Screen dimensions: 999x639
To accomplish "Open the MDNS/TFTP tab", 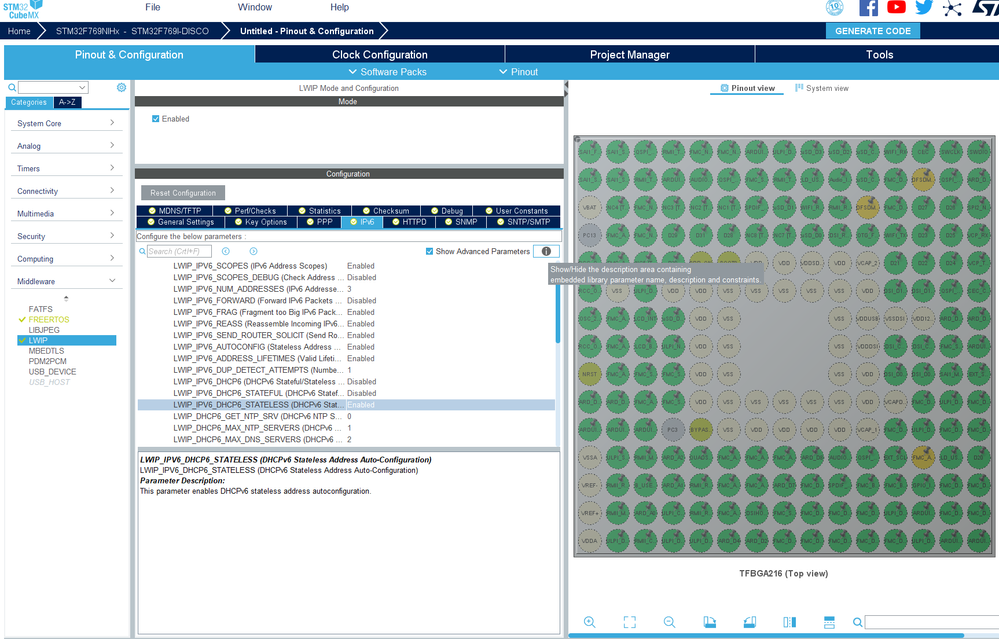I will tap(175, 210).
